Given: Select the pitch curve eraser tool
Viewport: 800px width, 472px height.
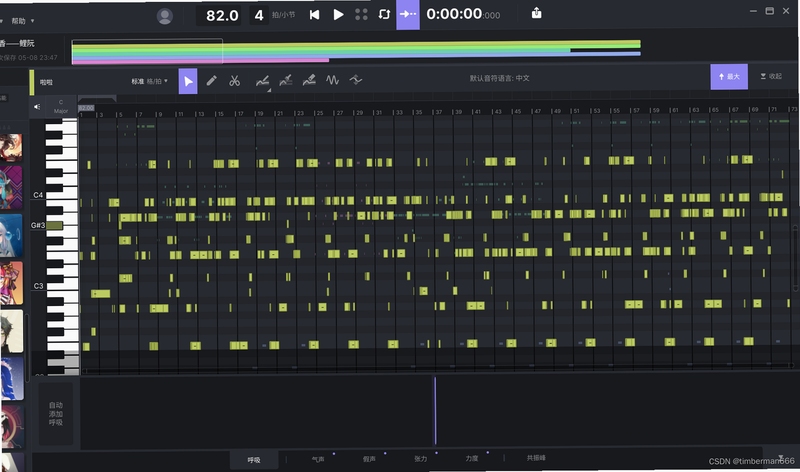Looking at the screenshot, I should pos(309,80).
